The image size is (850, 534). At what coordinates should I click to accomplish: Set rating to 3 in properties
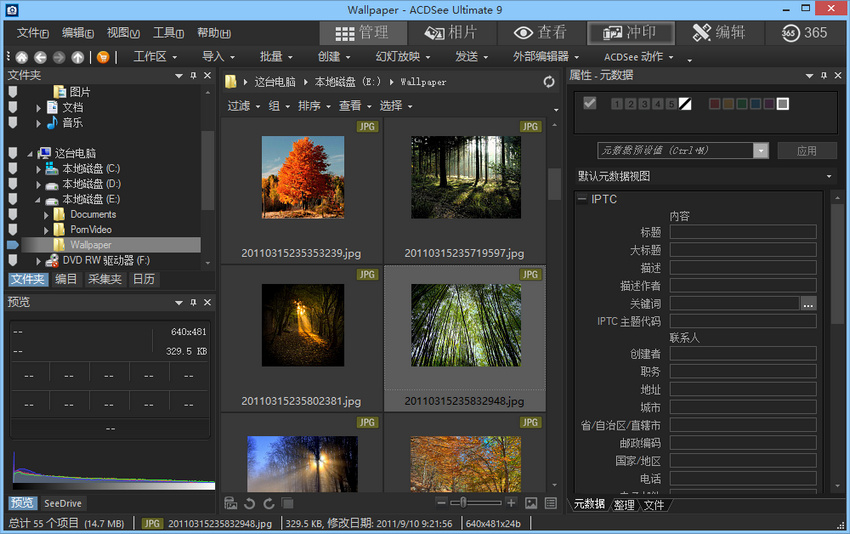click(643, 103)
